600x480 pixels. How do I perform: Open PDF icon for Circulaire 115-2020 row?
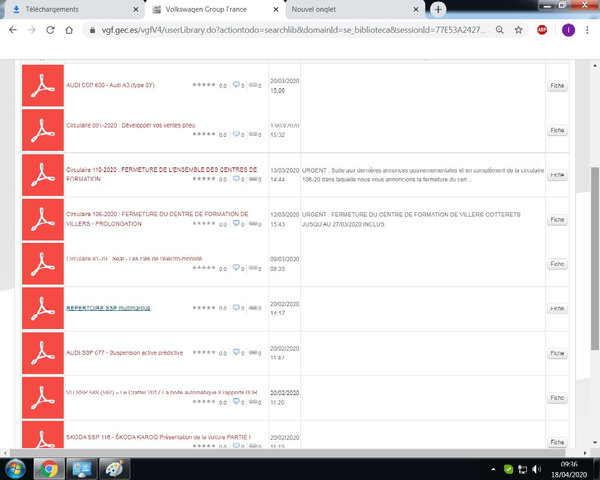click(43, 175)
